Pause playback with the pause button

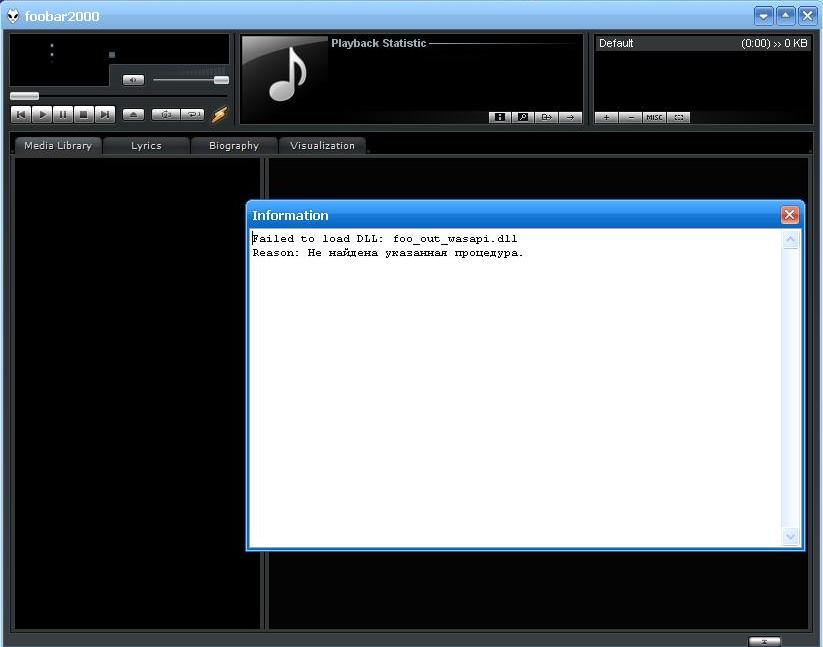(x=63, y=115)
